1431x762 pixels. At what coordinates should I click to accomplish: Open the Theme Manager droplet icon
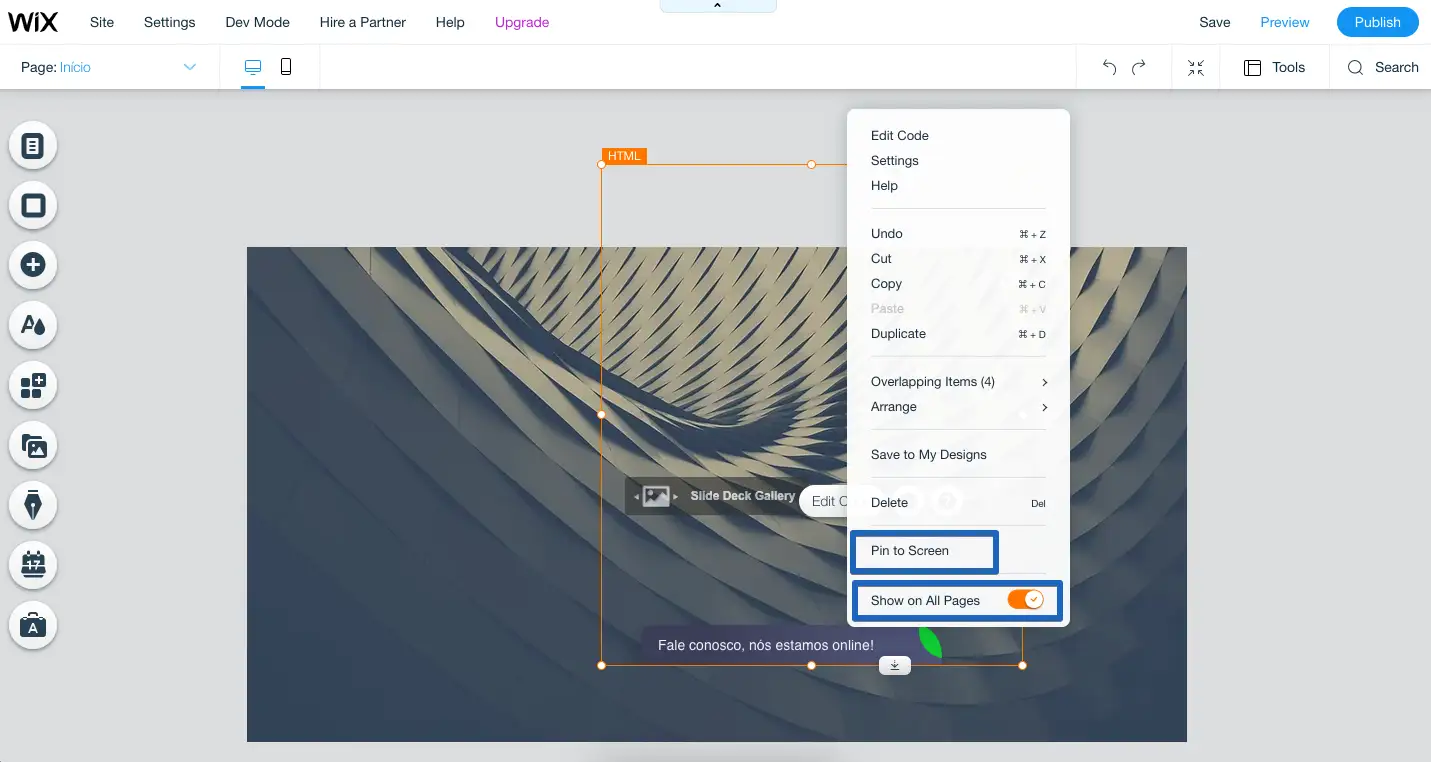point(33,325)
